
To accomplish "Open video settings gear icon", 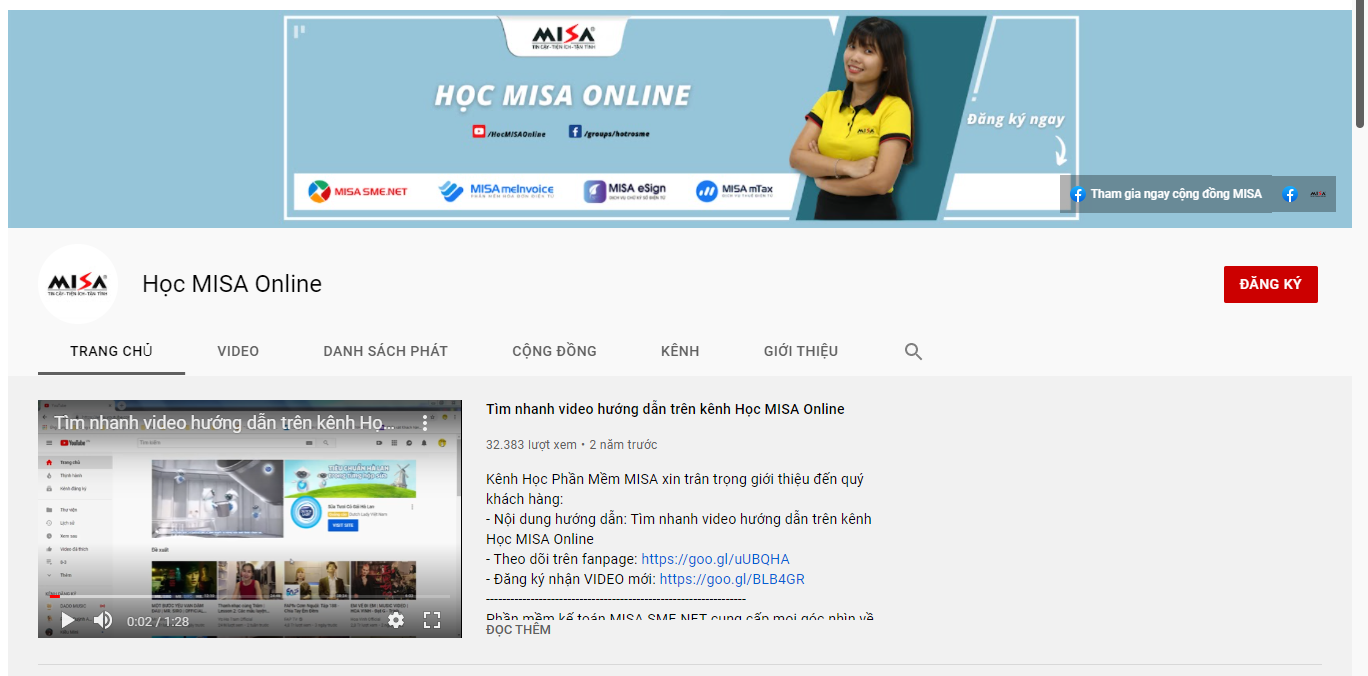I will [x=396, y=620].
